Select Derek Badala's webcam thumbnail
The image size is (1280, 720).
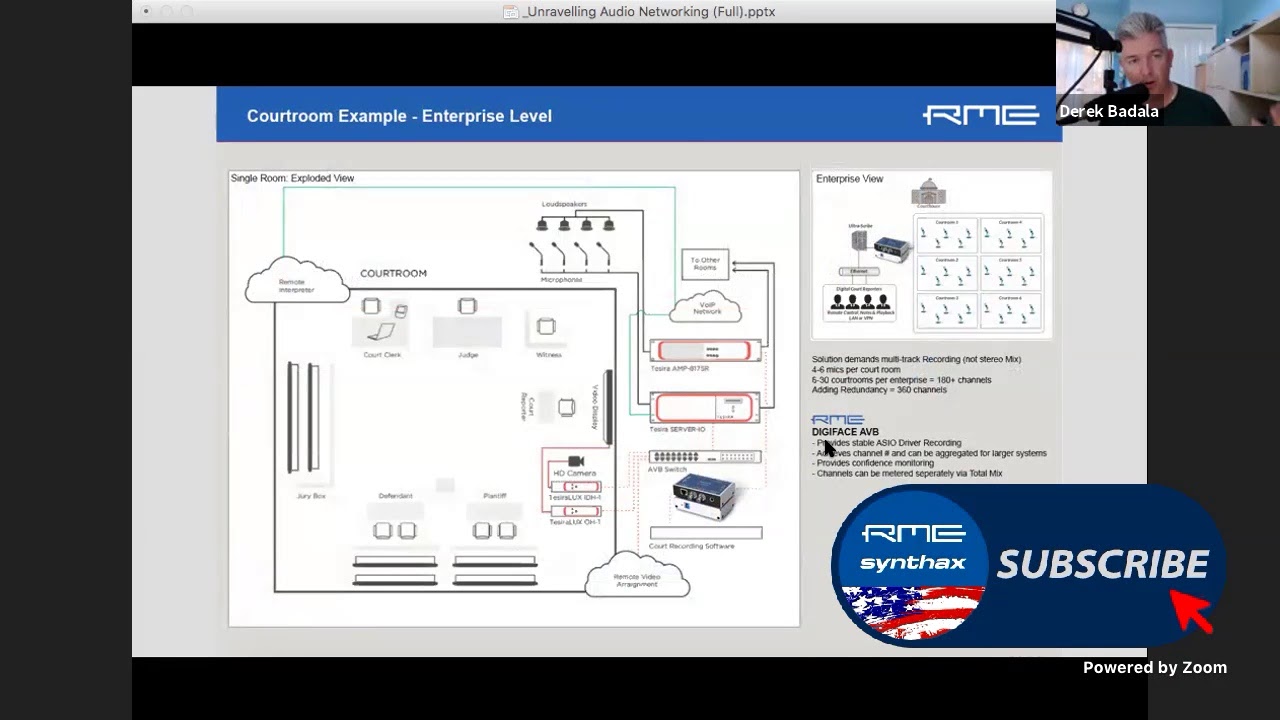1167,63
